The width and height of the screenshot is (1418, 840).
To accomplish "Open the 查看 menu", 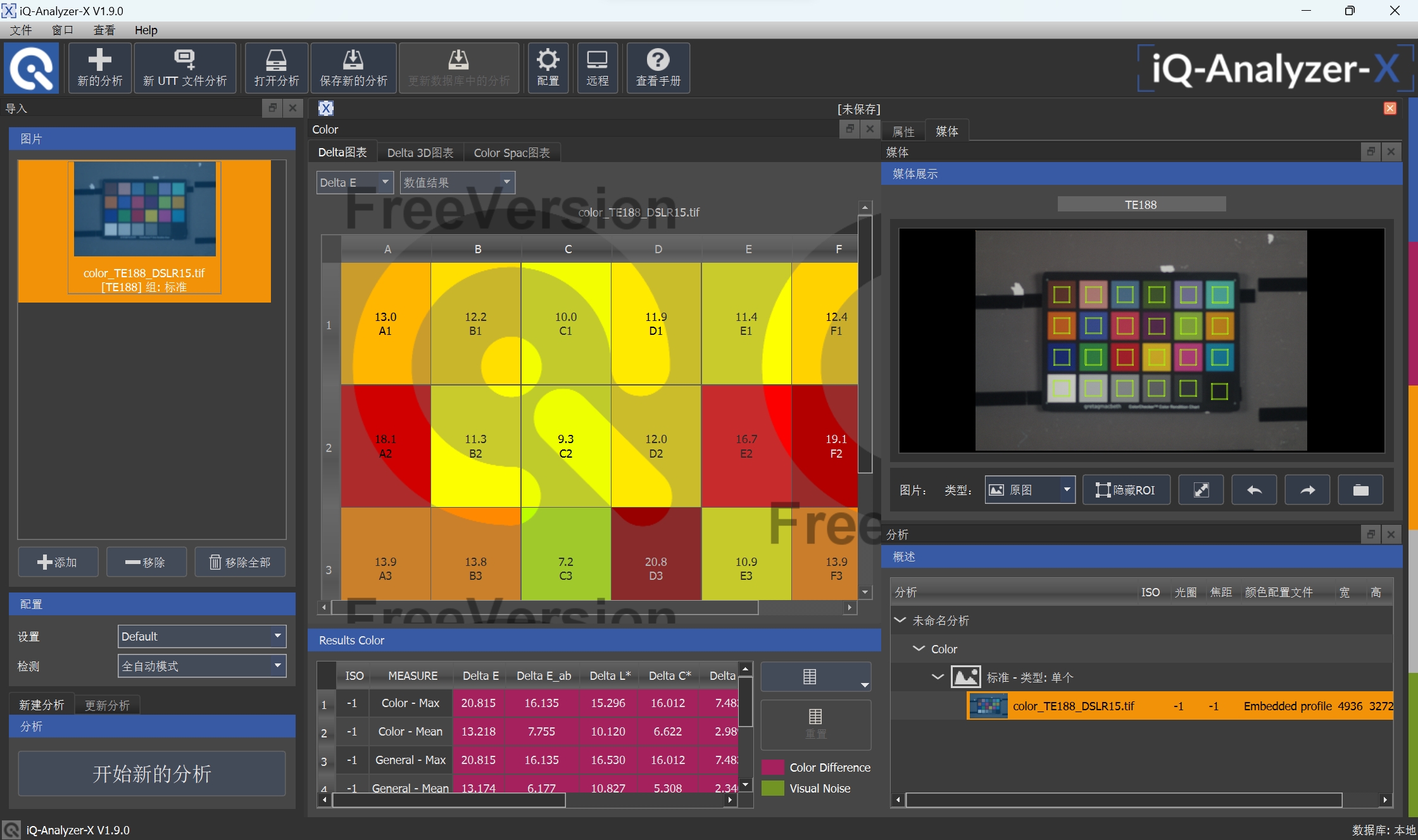I will tap(104, 30).
